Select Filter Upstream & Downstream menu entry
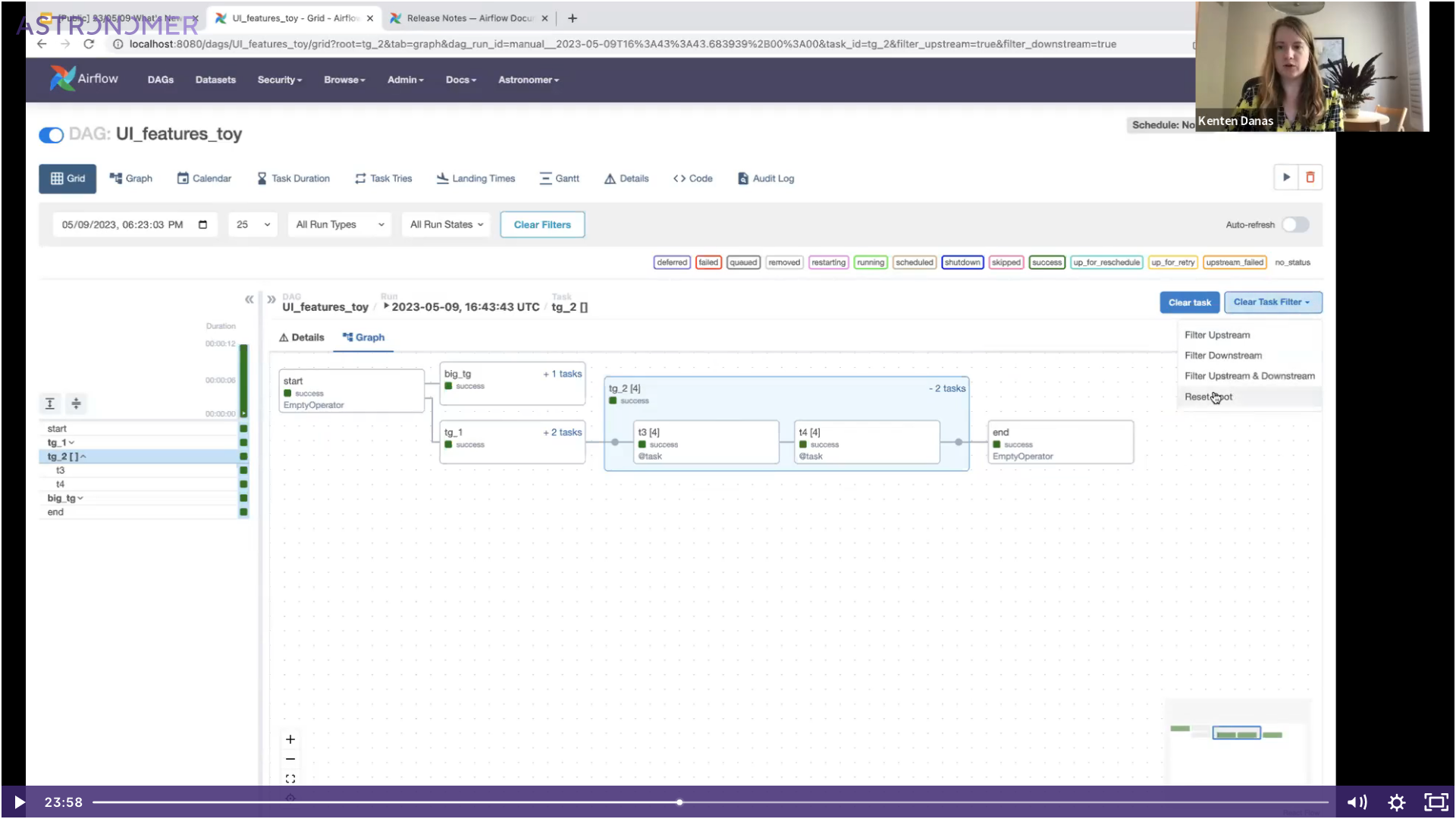The image size is (1456, 819). pyautogui.click(x=1249, y=376)
